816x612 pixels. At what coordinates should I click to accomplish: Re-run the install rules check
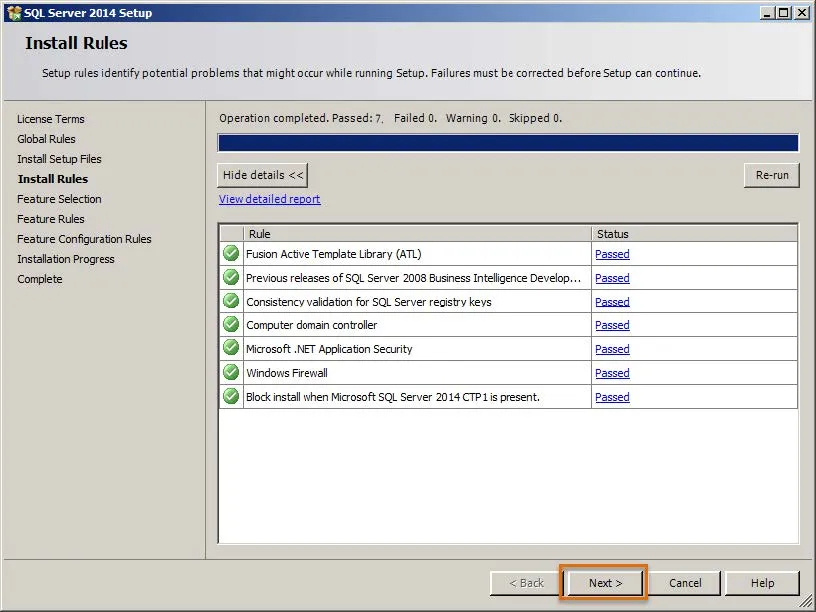coord(772,175)
